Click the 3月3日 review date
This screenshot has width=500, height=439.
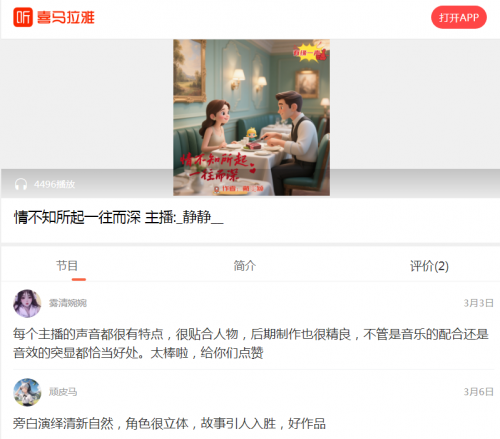coord(478,303)
